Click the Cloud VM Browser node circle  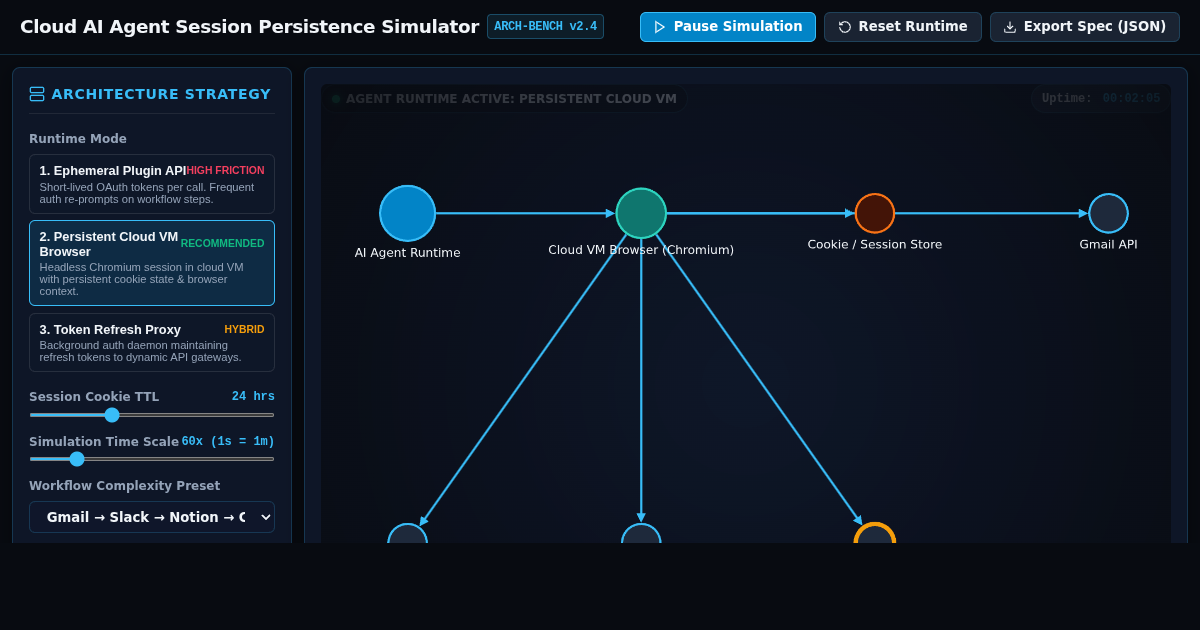pyautogui.click(x=641, y=213)
